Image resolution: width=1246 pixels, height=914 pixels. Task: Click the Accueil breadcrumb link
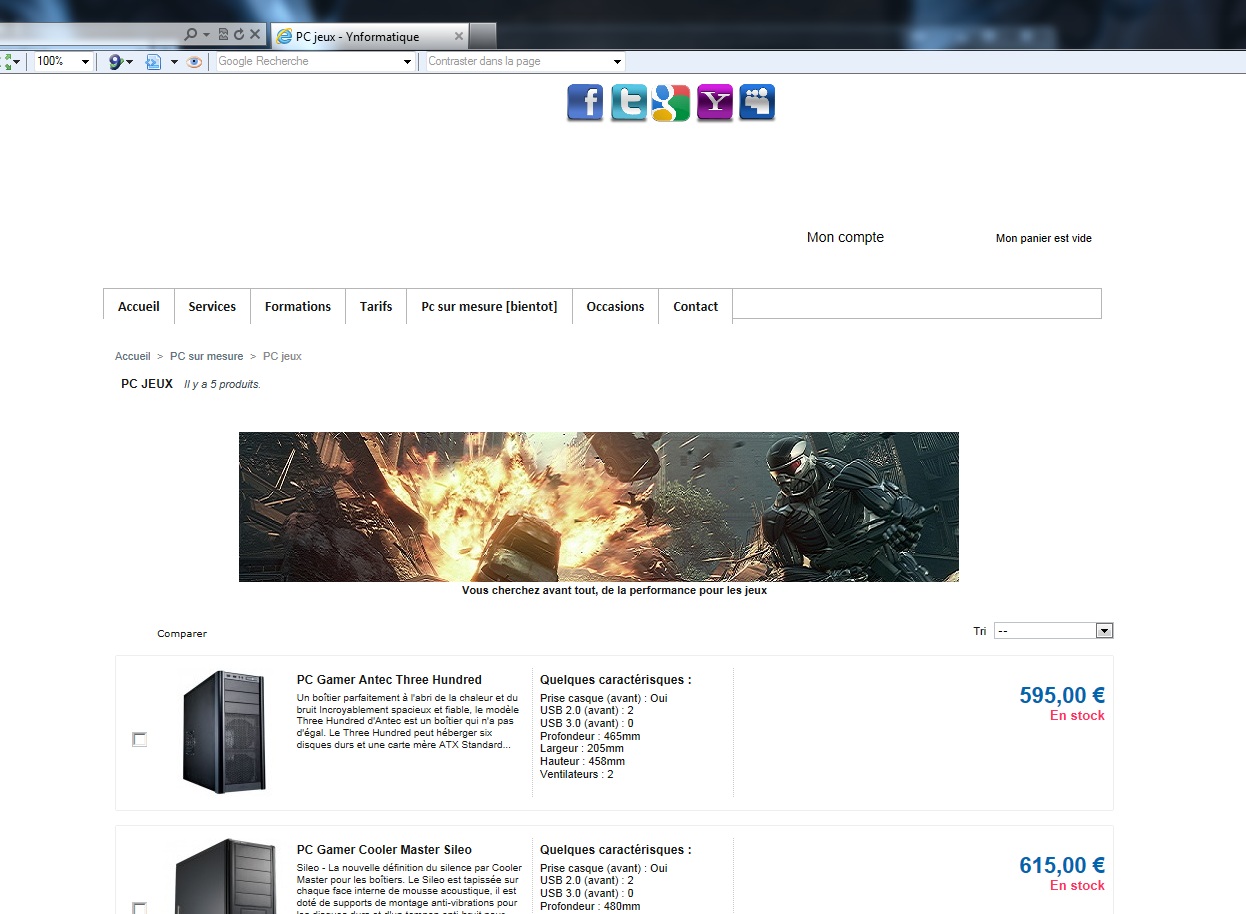133,356
